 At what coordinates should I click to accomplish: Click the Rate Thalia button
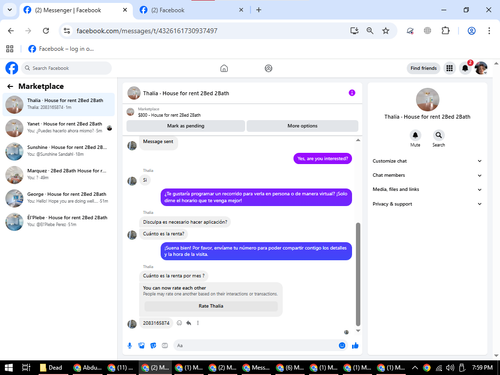point(211,306)
